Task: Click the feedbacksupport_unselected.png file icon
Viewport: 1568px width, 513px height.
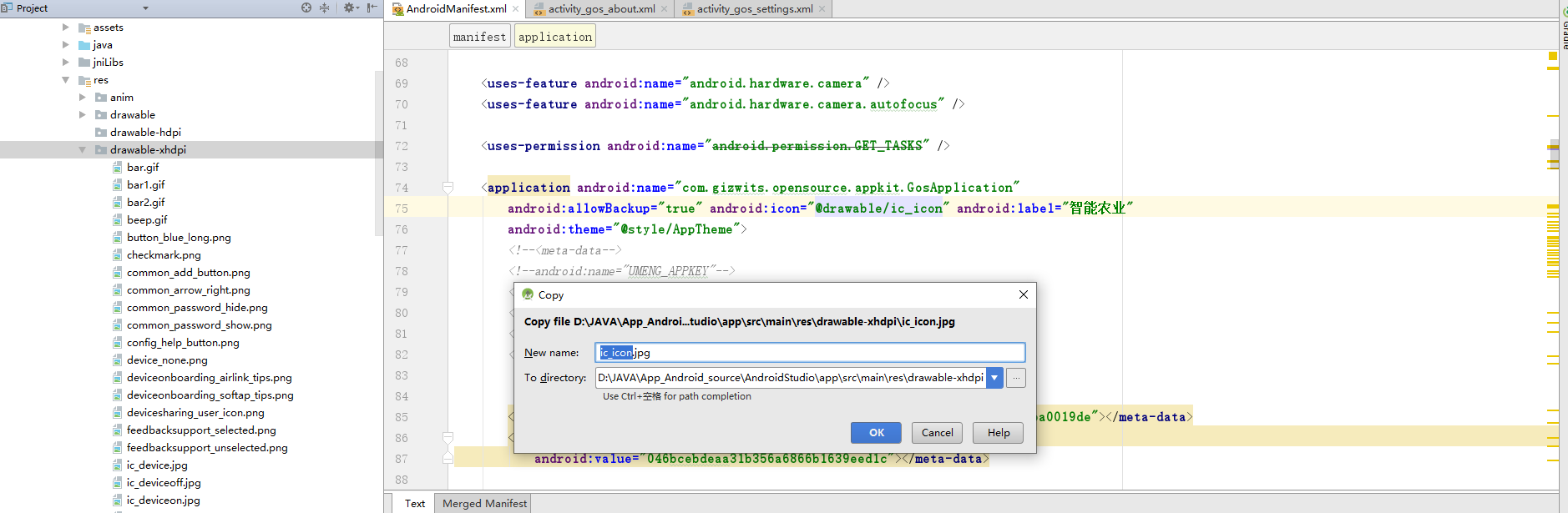Action: tap(118, 447)
